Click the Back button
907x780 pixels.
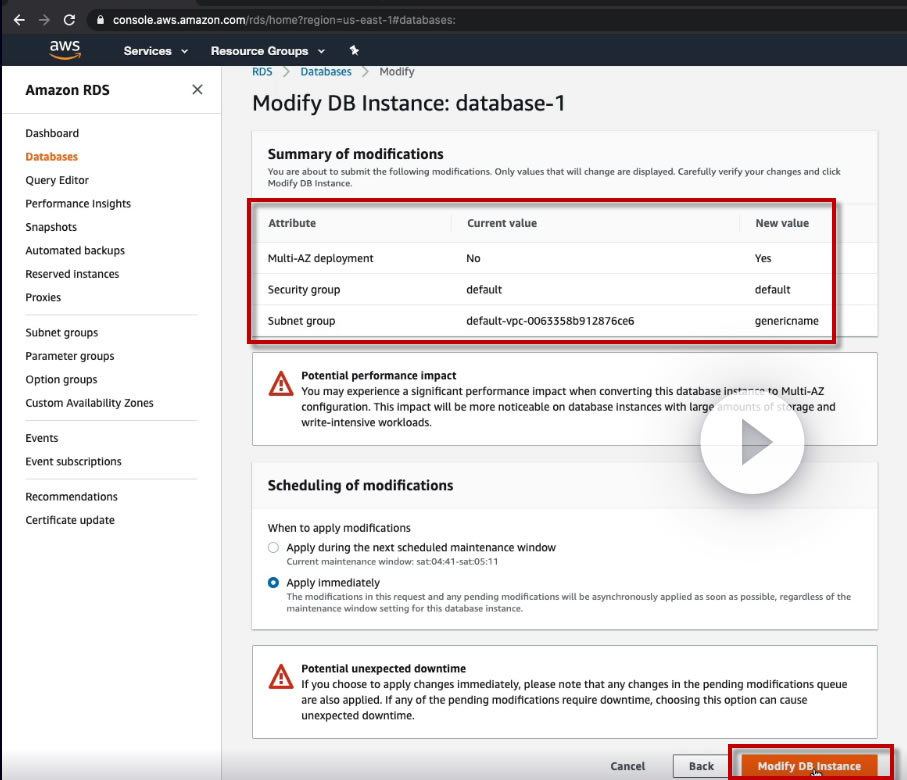tap(701, 766)
